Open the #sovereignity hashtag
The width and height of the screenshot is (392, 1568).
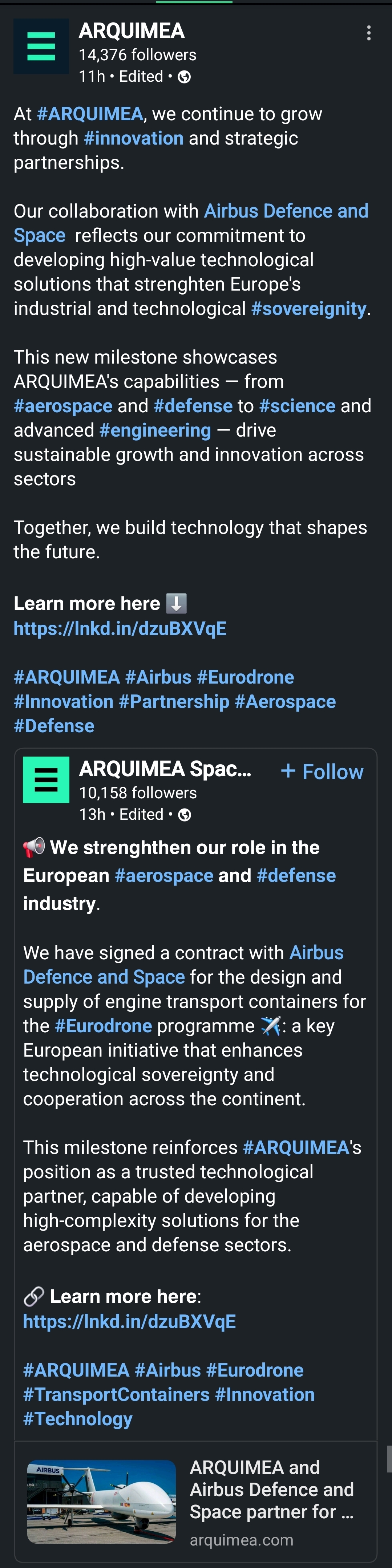pyautogui.click(x=308, y=309)
